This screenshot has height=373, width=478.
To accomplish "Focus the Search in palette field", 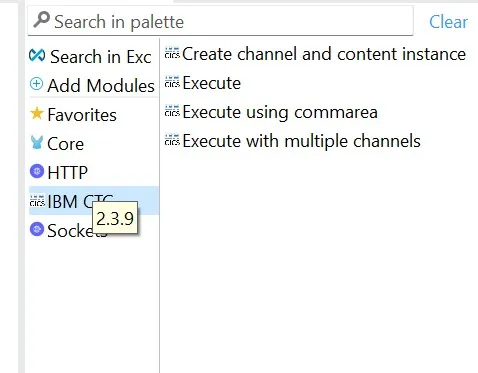I will pos(220,21).
